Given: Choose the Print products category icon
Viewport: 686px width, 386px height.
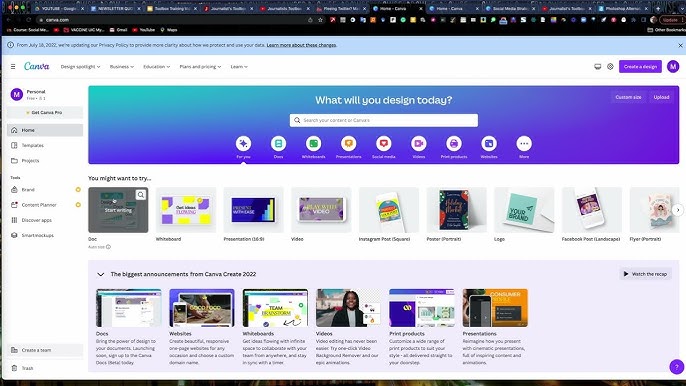Looking at the screenshot, I should coord(454,144).
